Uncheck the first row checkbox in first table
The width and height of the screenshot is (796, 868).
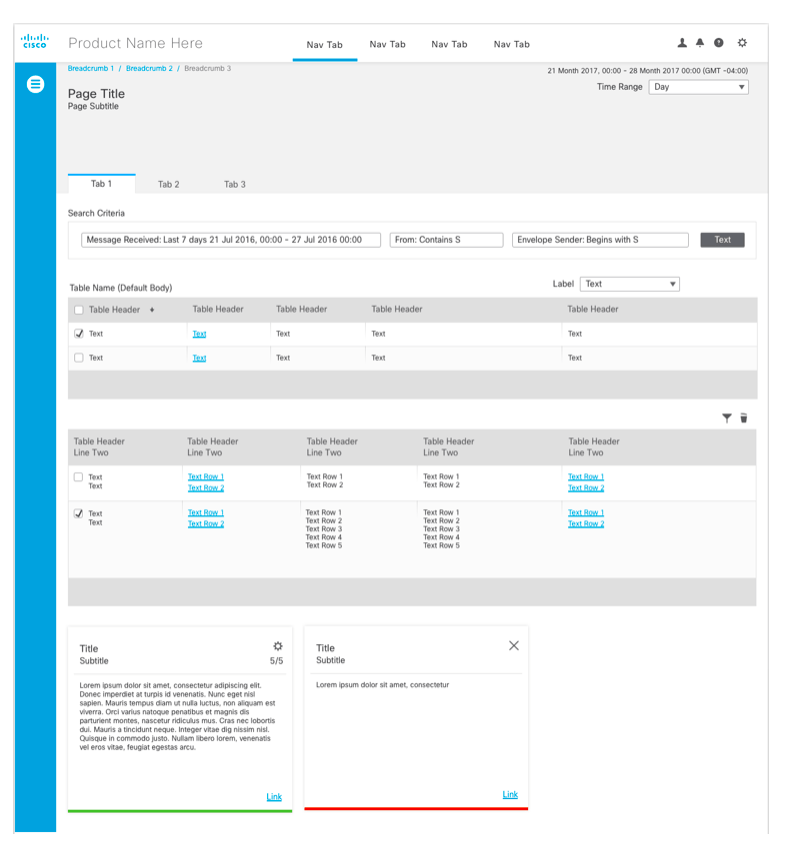79,334
